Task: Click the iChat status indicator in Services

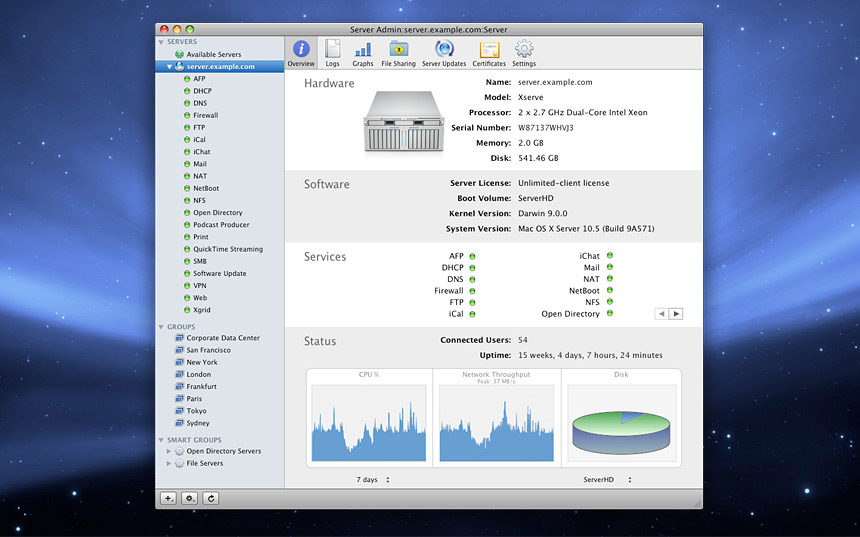Action: (x=609, y=256)
